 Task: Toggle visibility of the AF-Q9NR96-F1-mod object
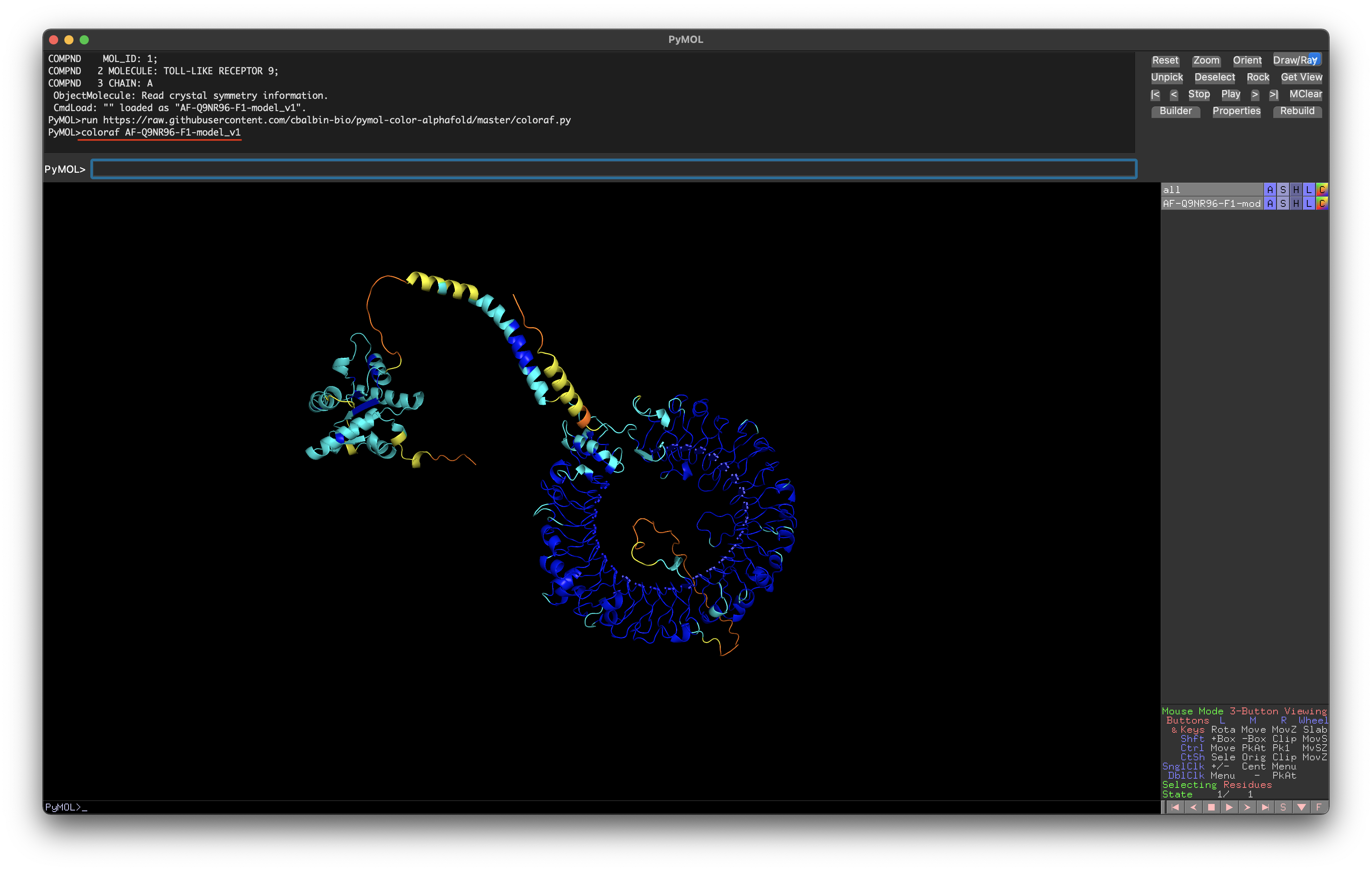point(1211,203)
